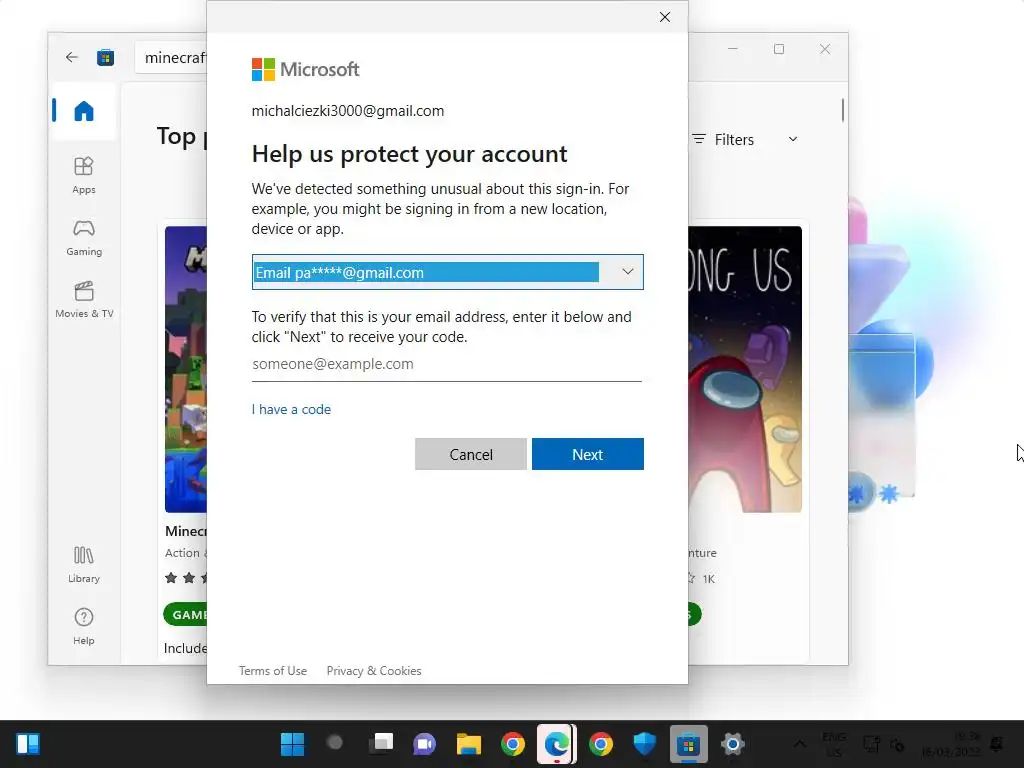Viewport: 1024px width, 768px height.
Task: Open Windows Security shield on taskbar
Action: coord(645,744)
